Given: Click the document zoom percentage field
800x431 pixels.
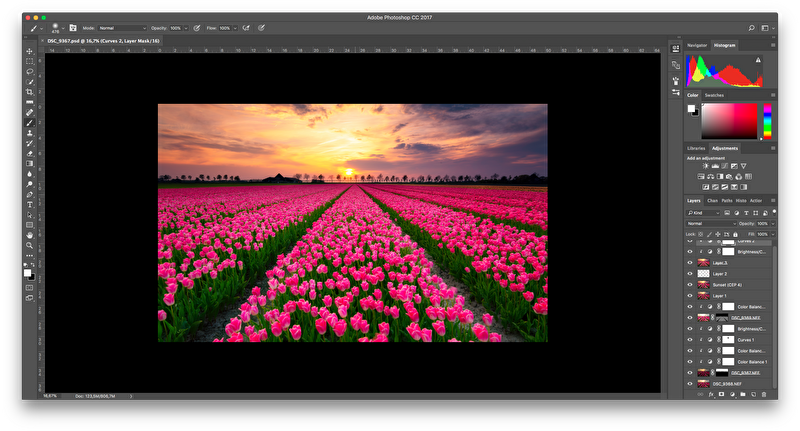Looking at the screenshot, I should click(51, 396).
